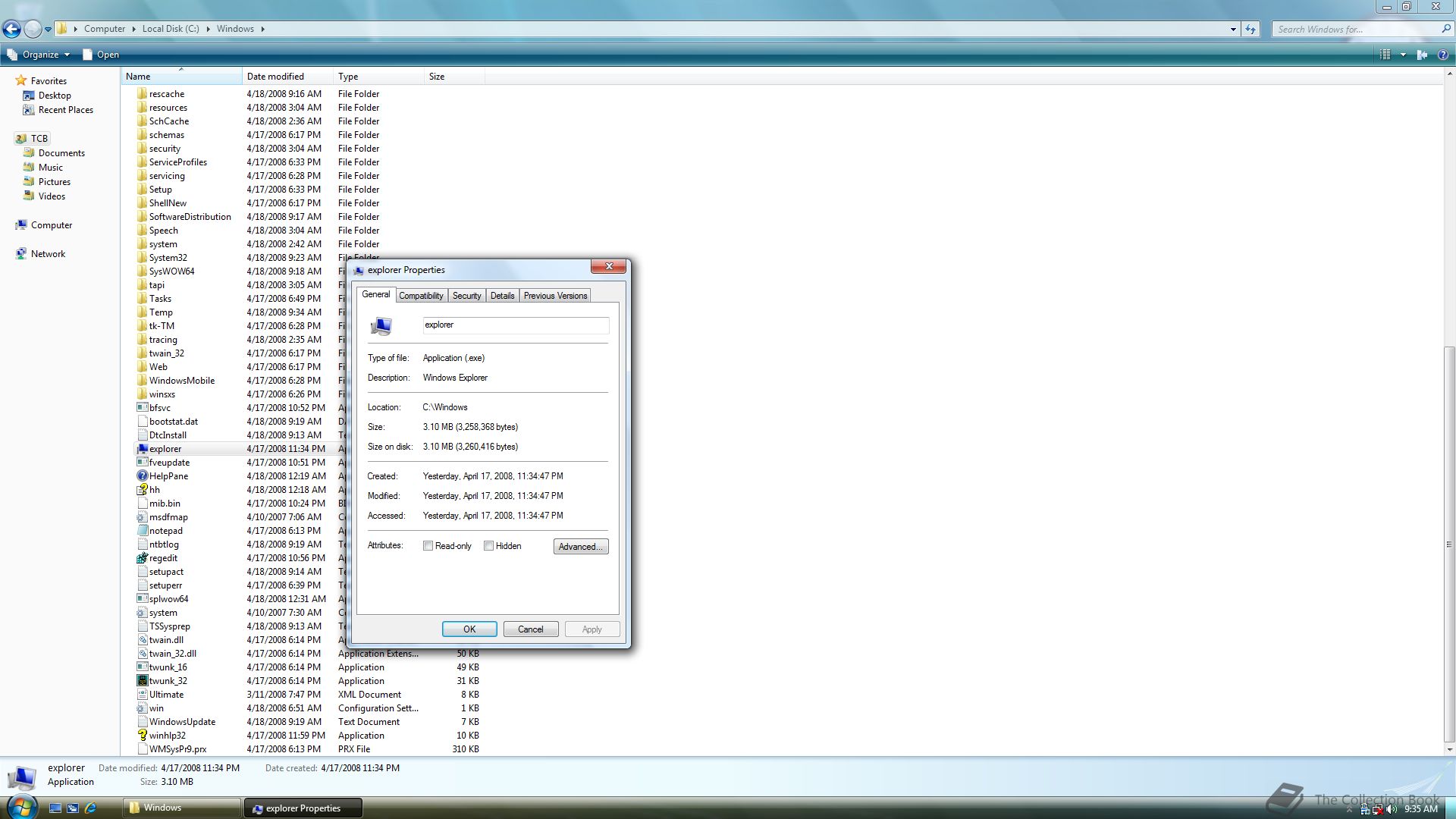Sort by Date modified column
The image size is (1456, 819).
coord(287,77)
